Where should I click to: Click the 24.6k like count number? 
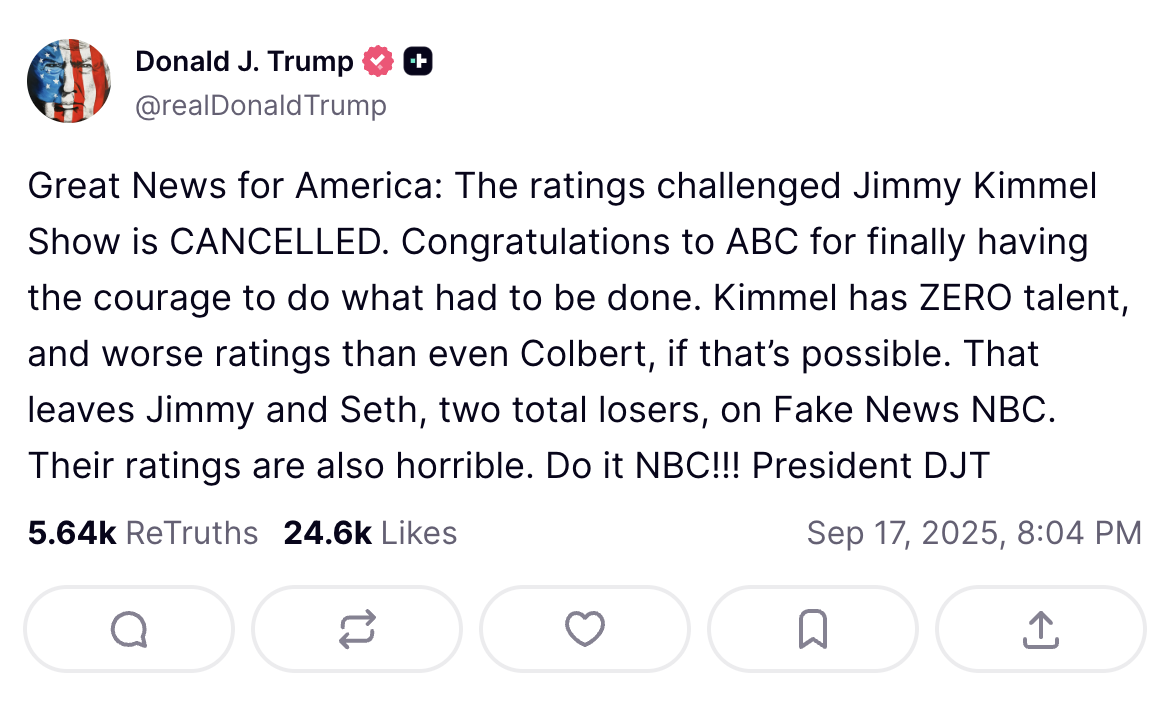click(327, 533)
